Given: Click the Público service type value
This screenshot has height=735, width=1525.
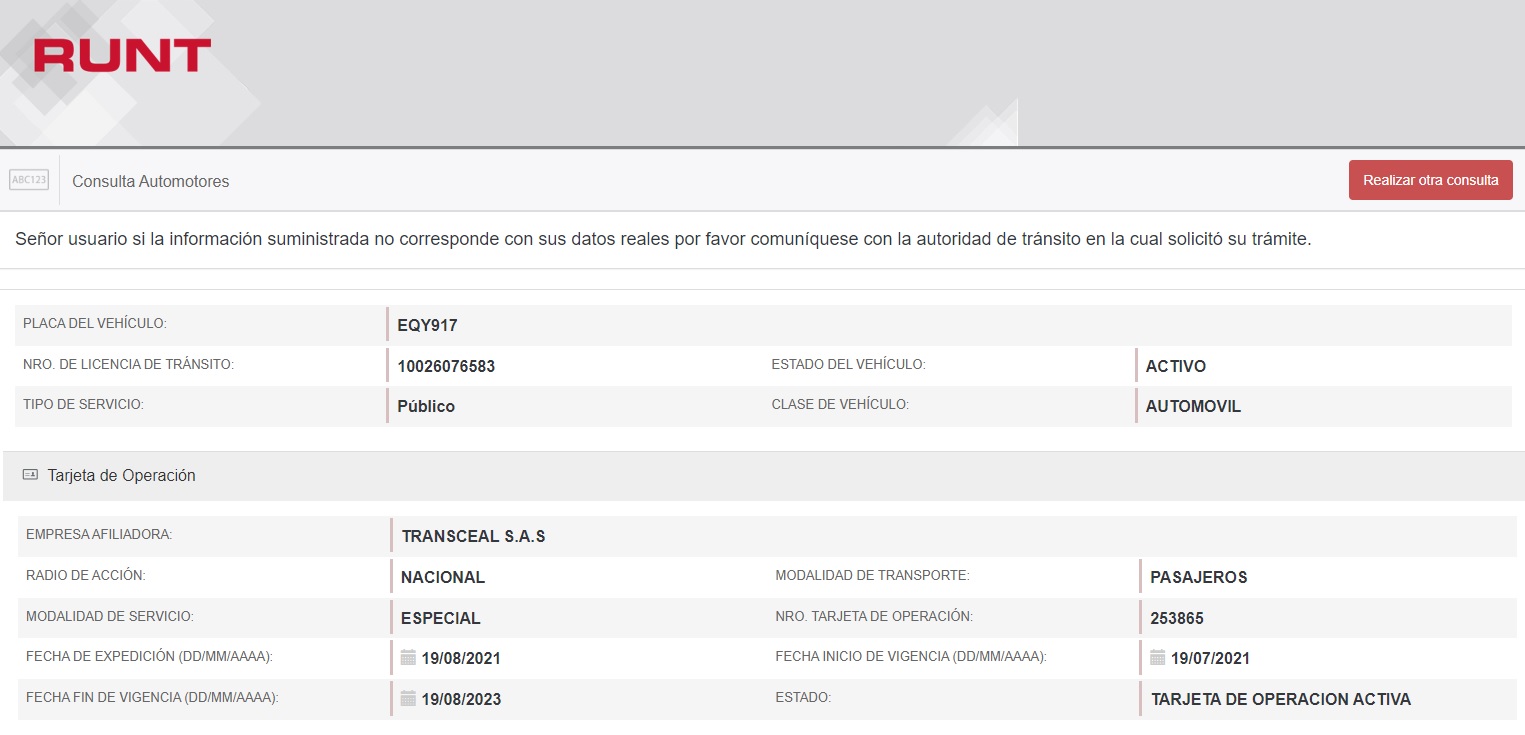Looking at the screenshot, I should point(426,406).
